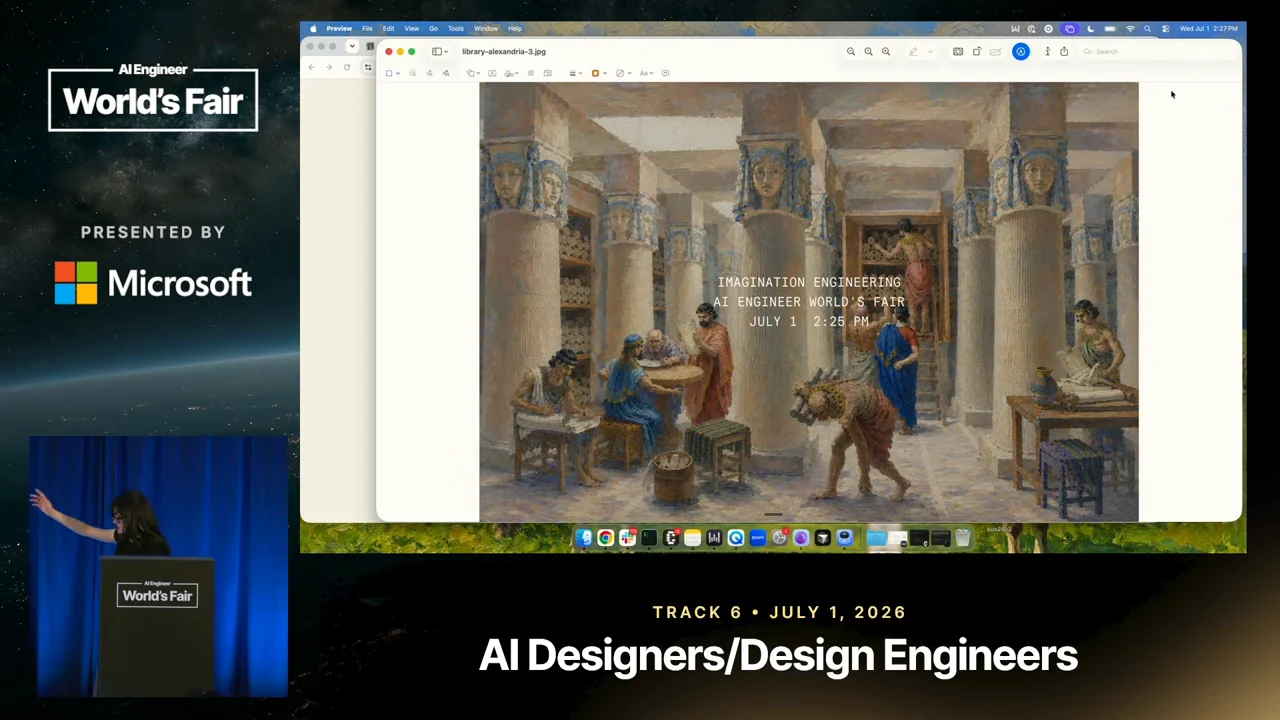The height and width of the screenshot is (720, 1280).
Task: Open the Edit menu
Action: 388,28
